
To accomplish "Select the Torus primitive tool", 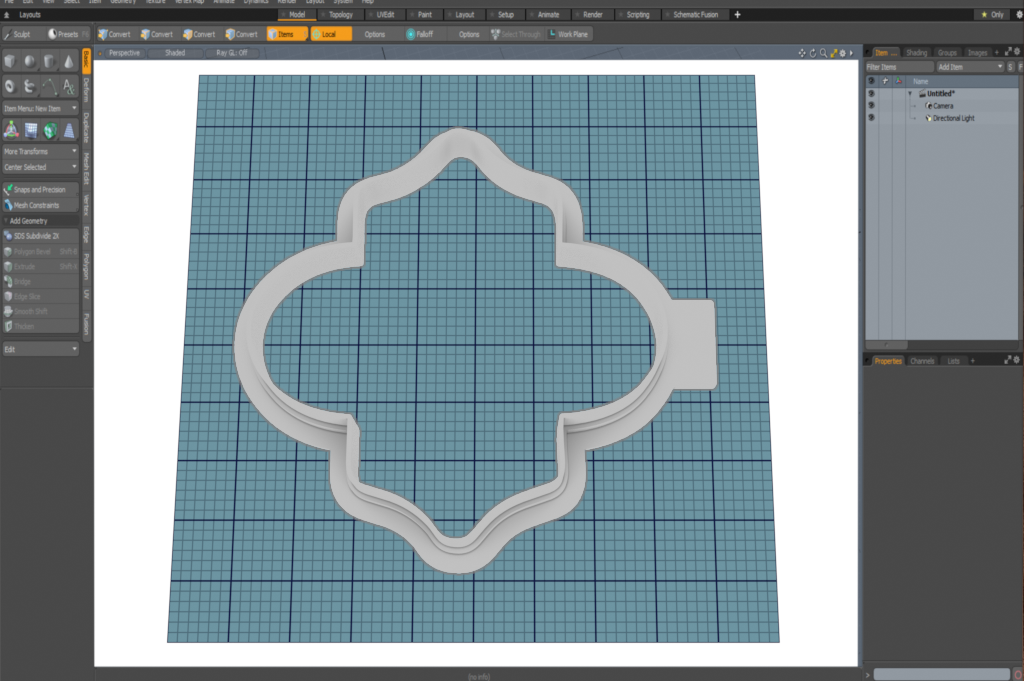I will pyautogui.click(x=11, y=86).
